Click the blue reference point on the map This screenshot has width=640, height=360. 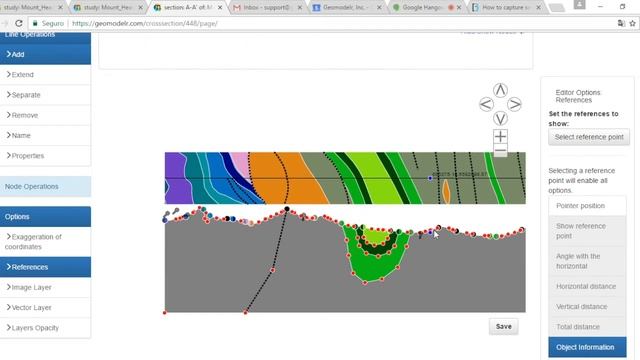[430, 178]
